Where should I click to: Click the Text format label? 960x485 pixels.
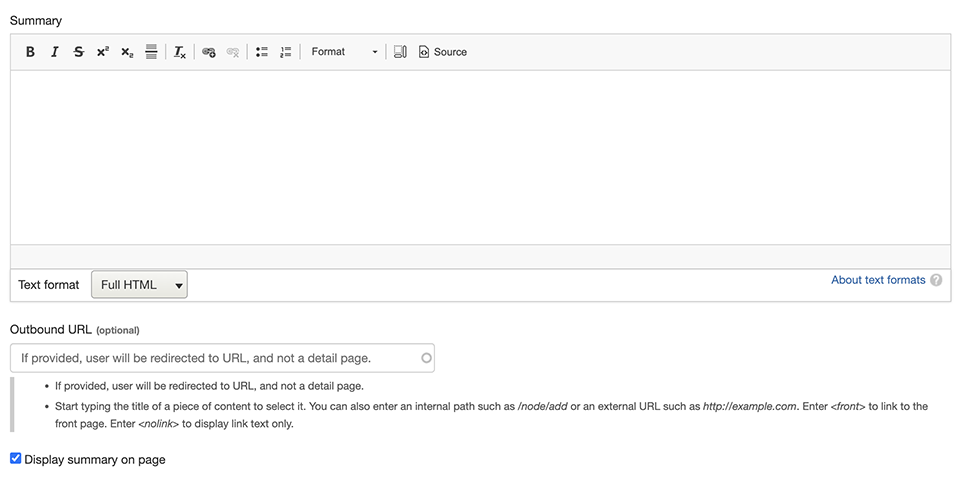pos(48,285)
